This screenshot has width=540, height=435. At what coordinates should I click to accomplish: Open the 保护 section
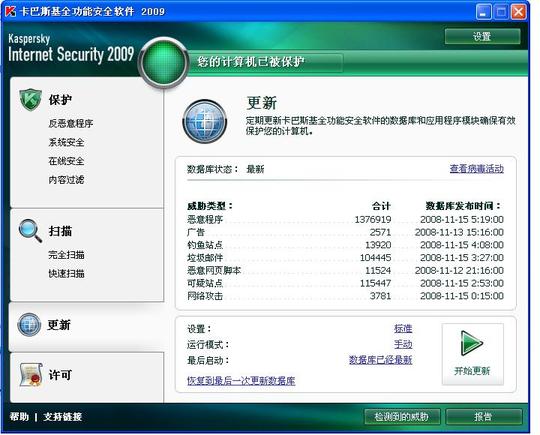[x=60, y=100]
